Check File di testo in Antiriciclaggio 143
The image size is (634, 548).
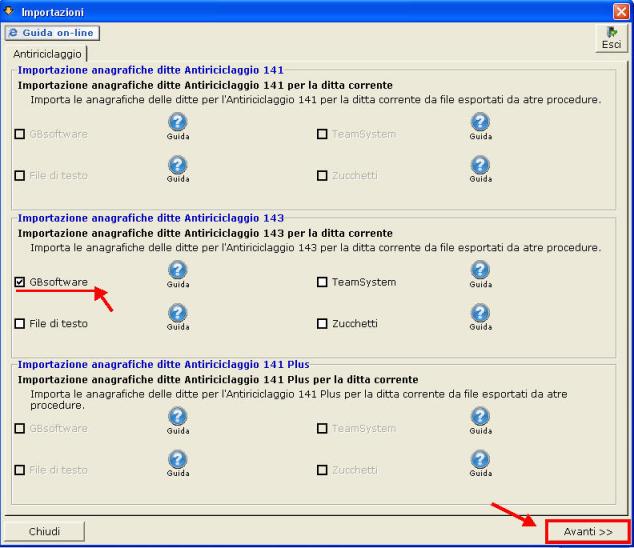(19, 324)
